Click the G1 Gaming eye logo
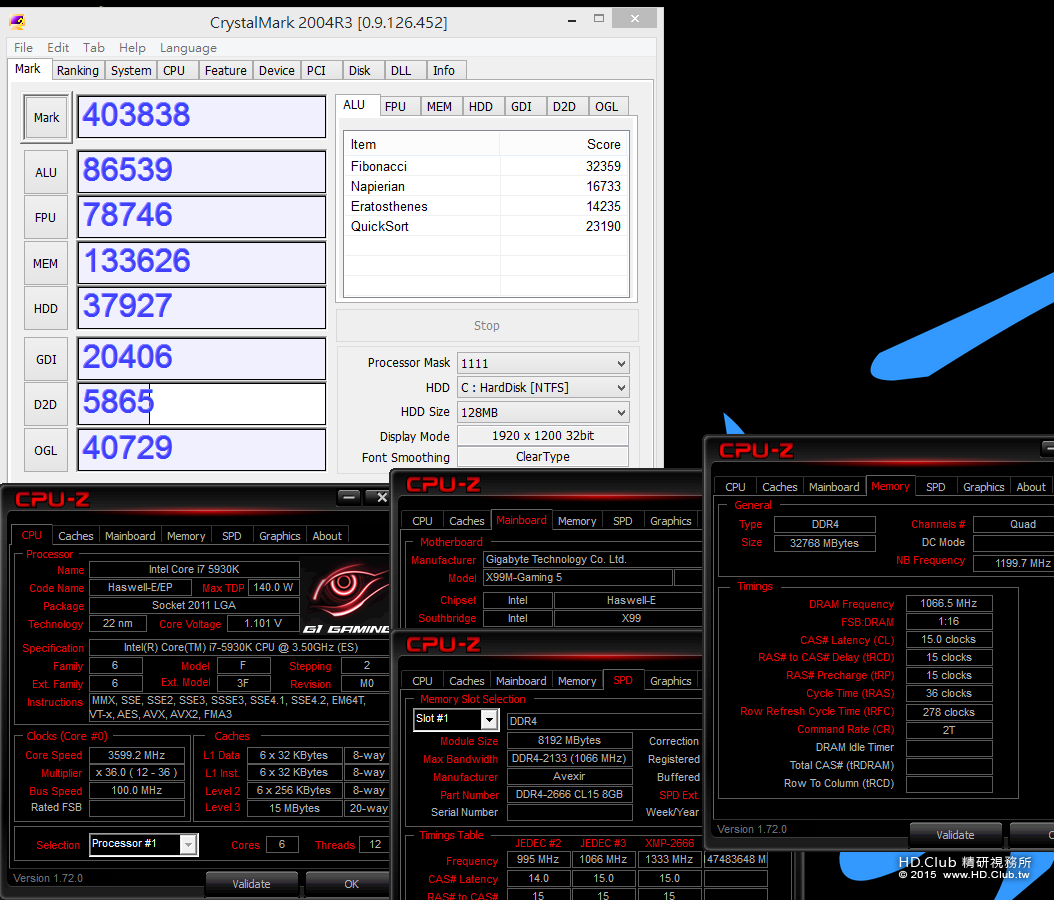Image resolution: width=1054 pixels, height=900 pixels. 345,590
